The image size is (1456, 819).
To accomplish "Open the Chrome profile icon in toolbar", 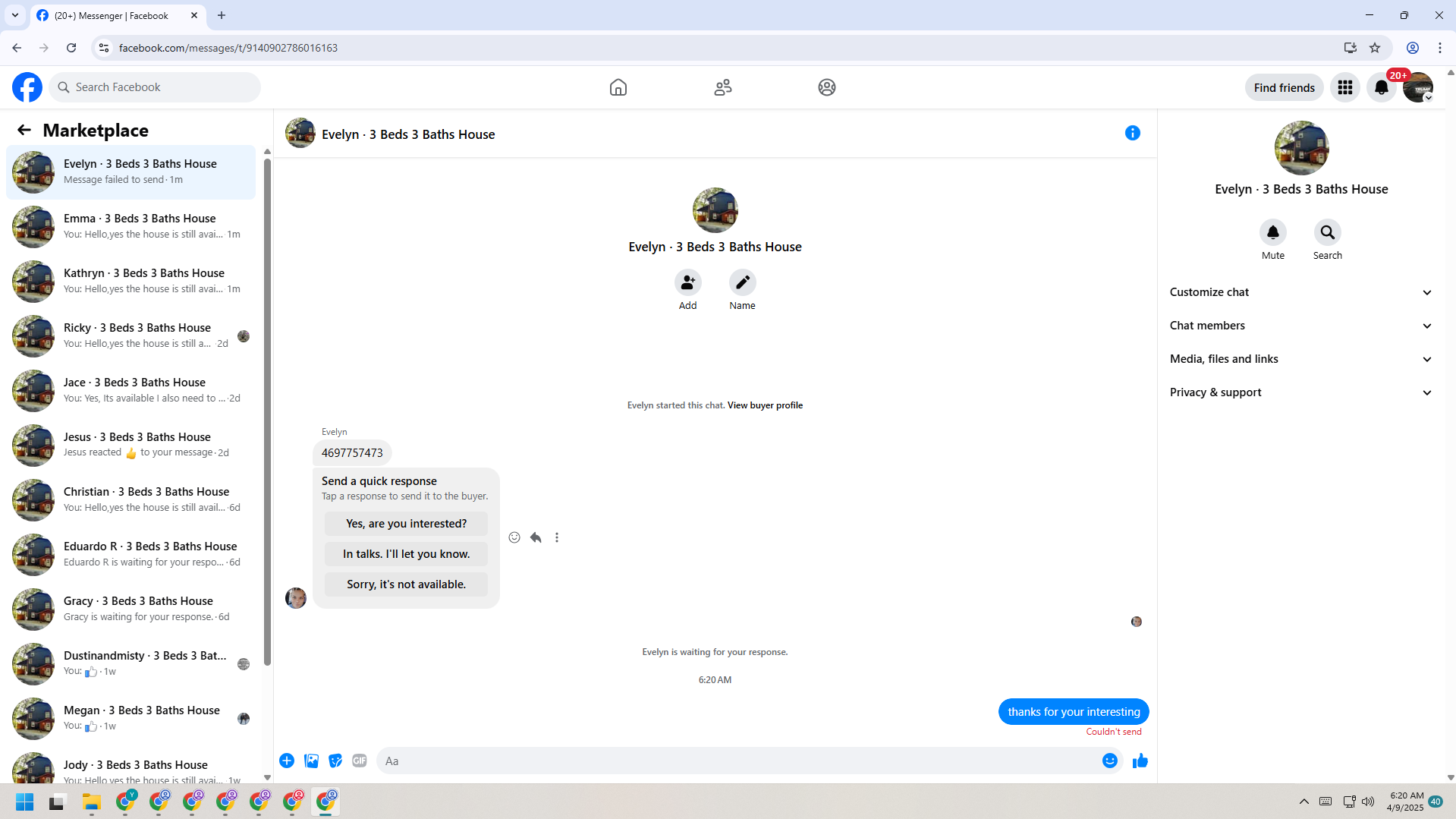I will pos(1413,48).
